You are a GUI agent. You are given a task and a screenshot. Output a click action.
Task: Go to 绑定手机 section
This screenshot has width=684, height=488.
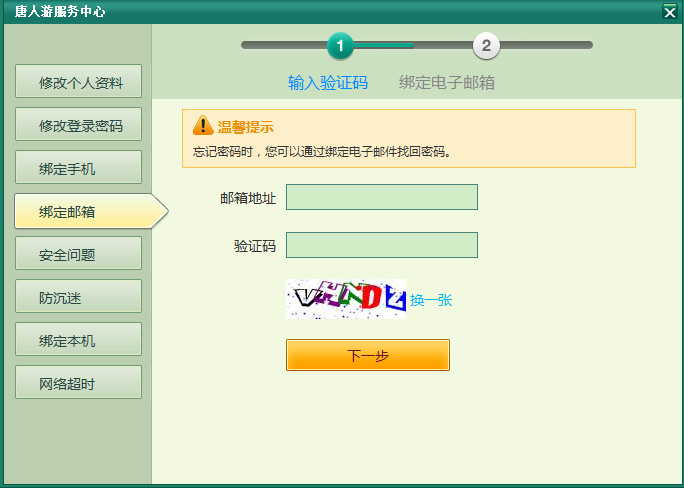(78, 168)
